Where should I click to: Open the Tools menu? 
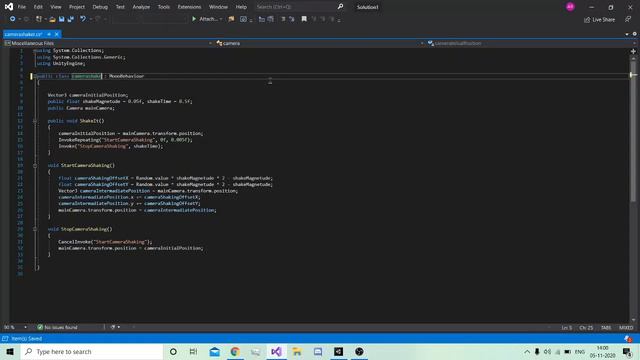164,7
